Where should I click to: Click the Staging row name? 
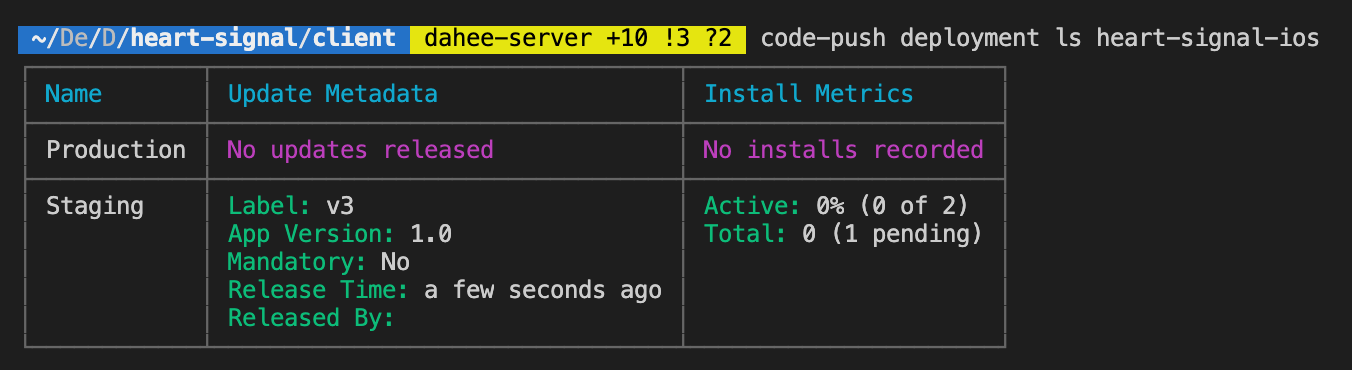pyautogui.click(x=95, y=207)
